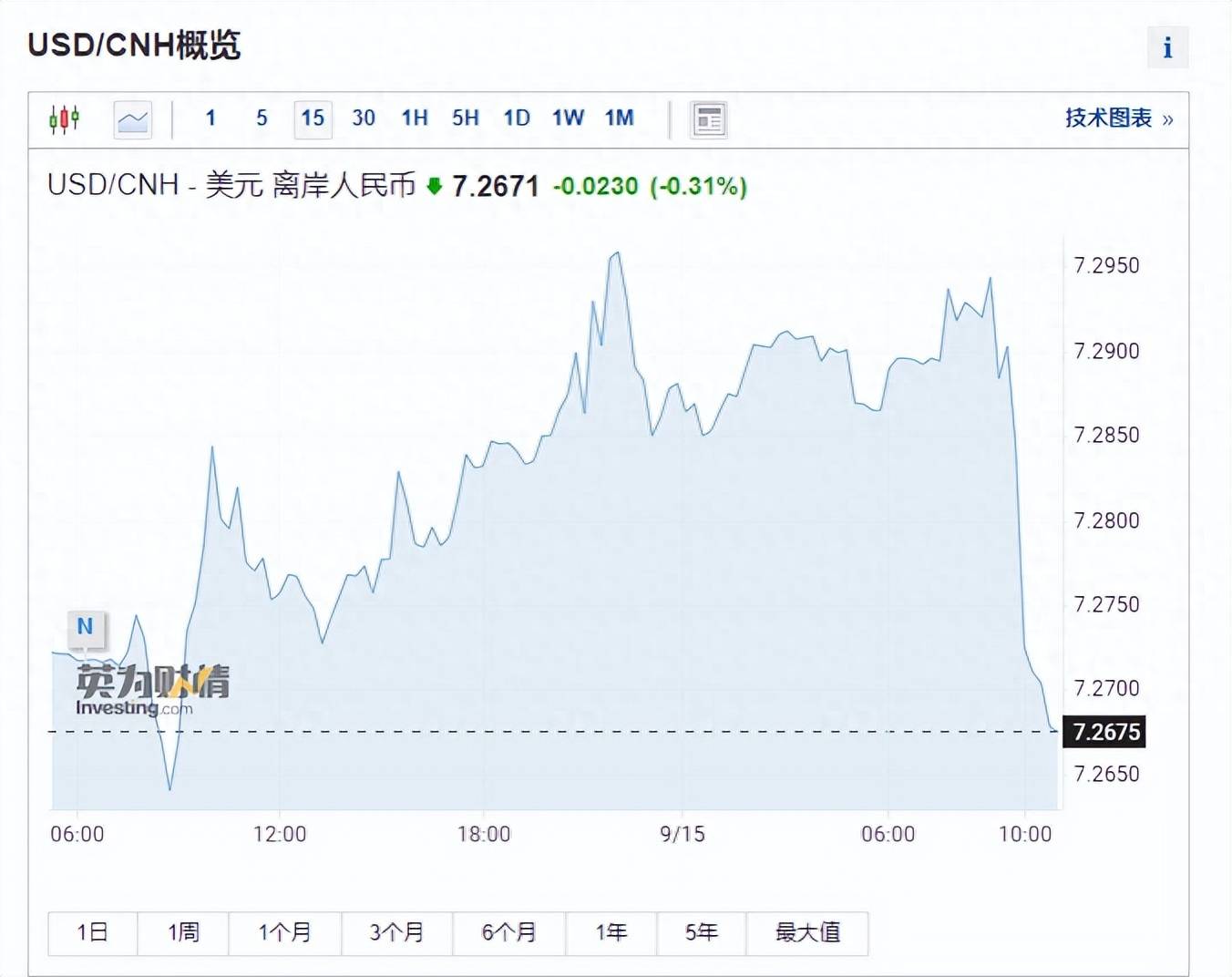Click the green down arrow indicator

coord(435,187)
